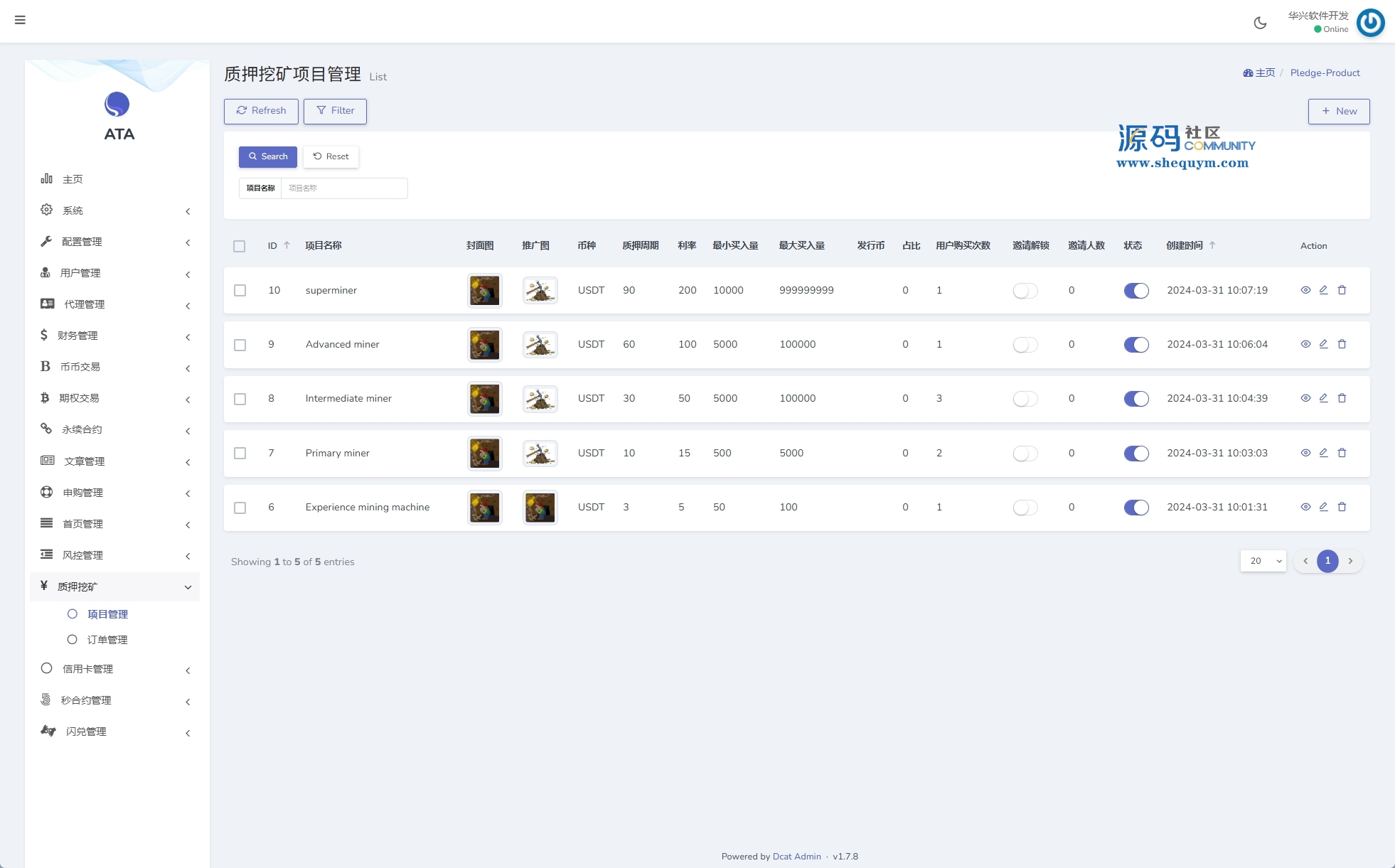1395x868 pixels.
Task: Click the New button
Action: (x=1338, y=111)
